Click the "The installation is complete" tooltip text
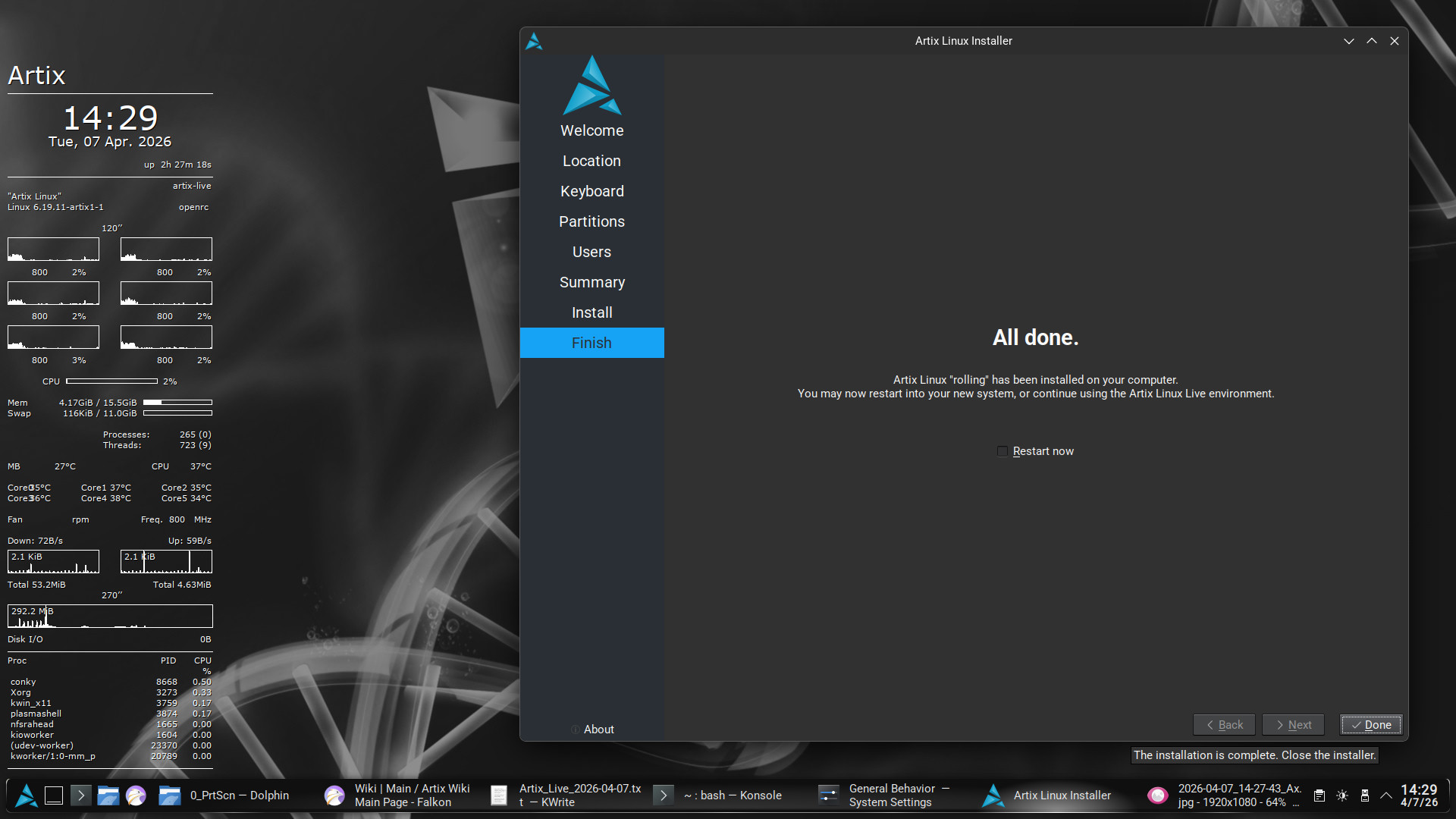The width and height of the screenshot is (1456, 819). coord(1255,755)
